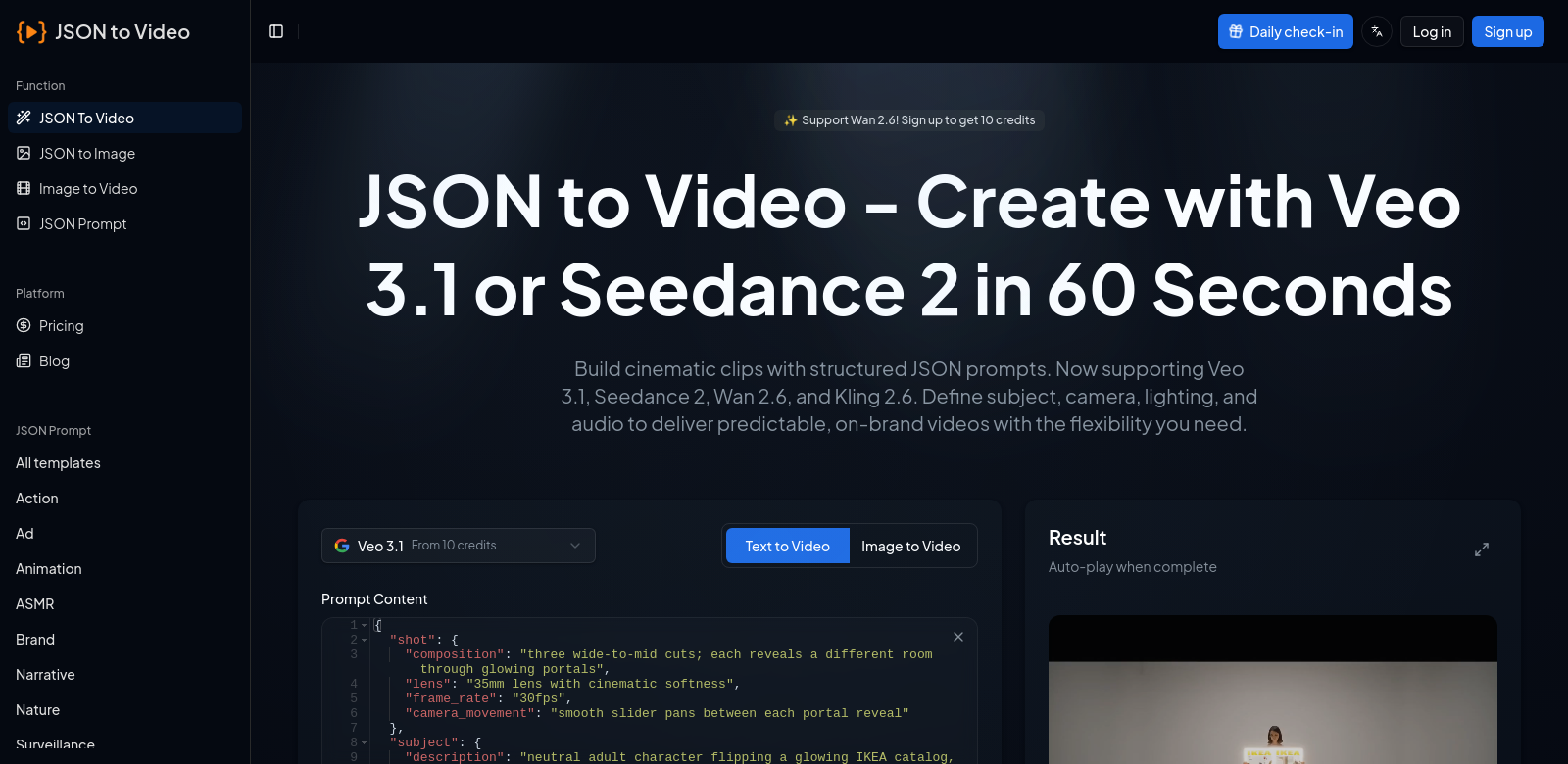Toggle the sidebar panel icon
Image resolution: width=1568 pixels, height=764 pixels.
(x=276, y=31)
